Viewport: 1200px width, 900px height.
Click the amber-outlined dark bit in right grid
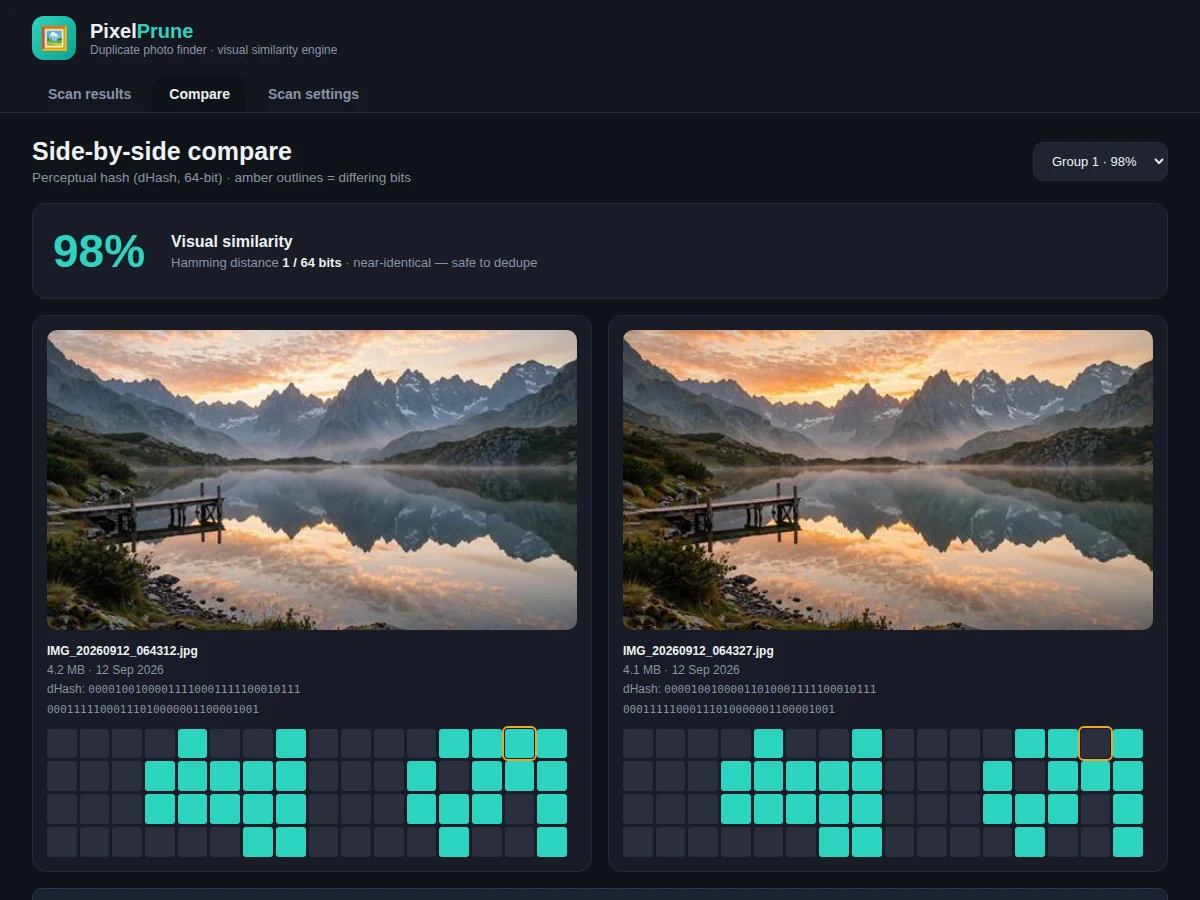pyautogui.click(x=1095, y=743)
